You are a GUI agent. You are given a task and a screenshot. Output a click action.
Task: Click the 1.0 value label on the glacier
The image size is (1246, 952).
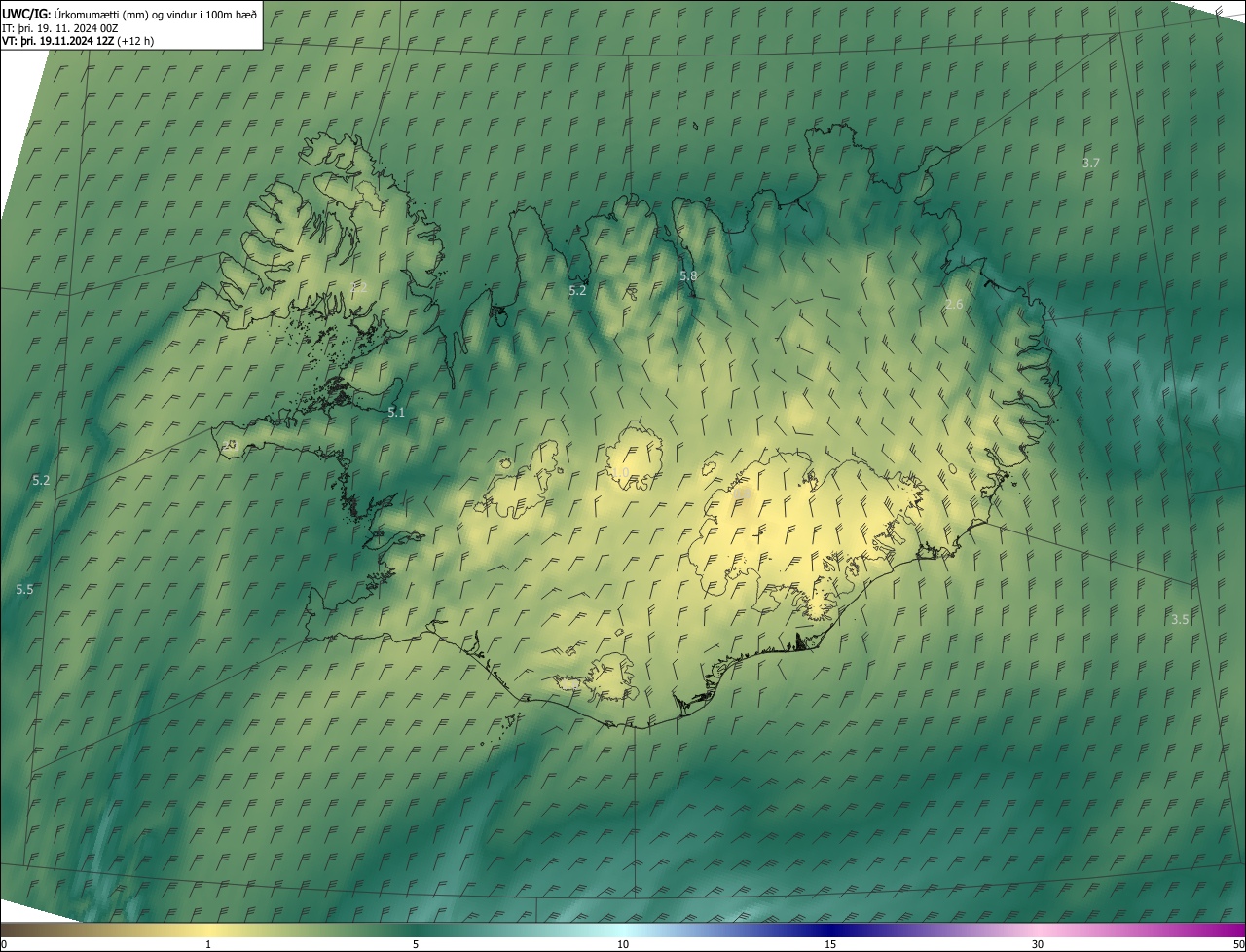pos(620,472)
